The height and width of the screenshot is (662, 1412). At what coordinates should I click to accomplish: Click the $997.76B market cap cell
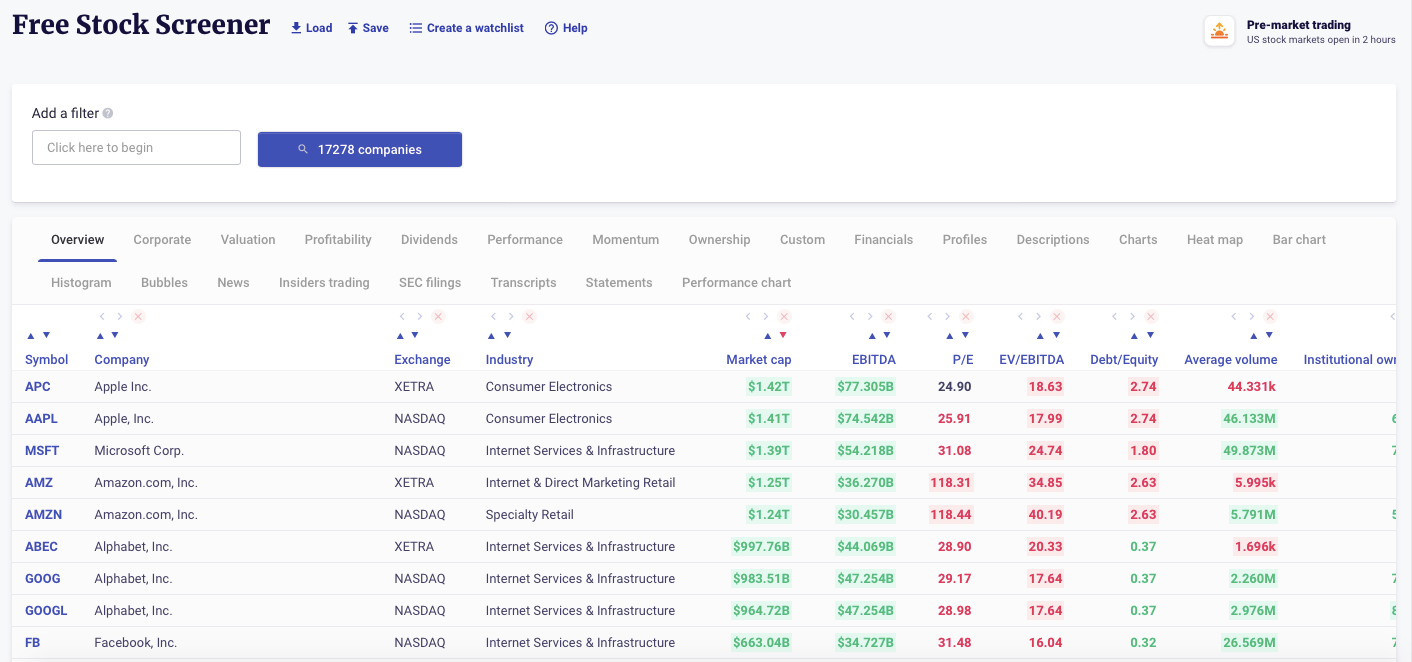pyautogui.click(x=761, y=547)
